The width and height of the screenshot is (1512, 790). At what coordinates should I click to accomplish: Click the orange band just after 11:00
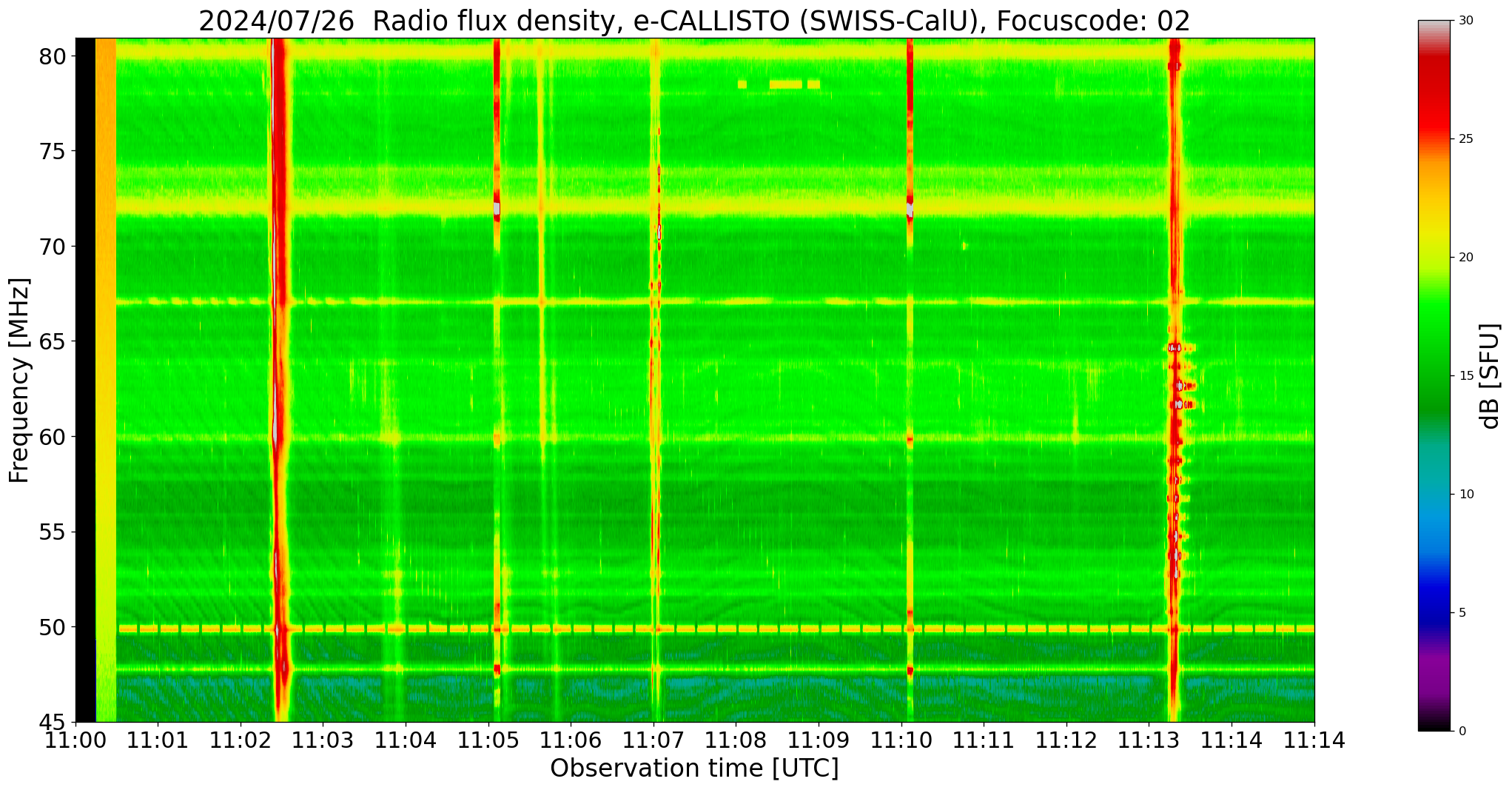106,380
